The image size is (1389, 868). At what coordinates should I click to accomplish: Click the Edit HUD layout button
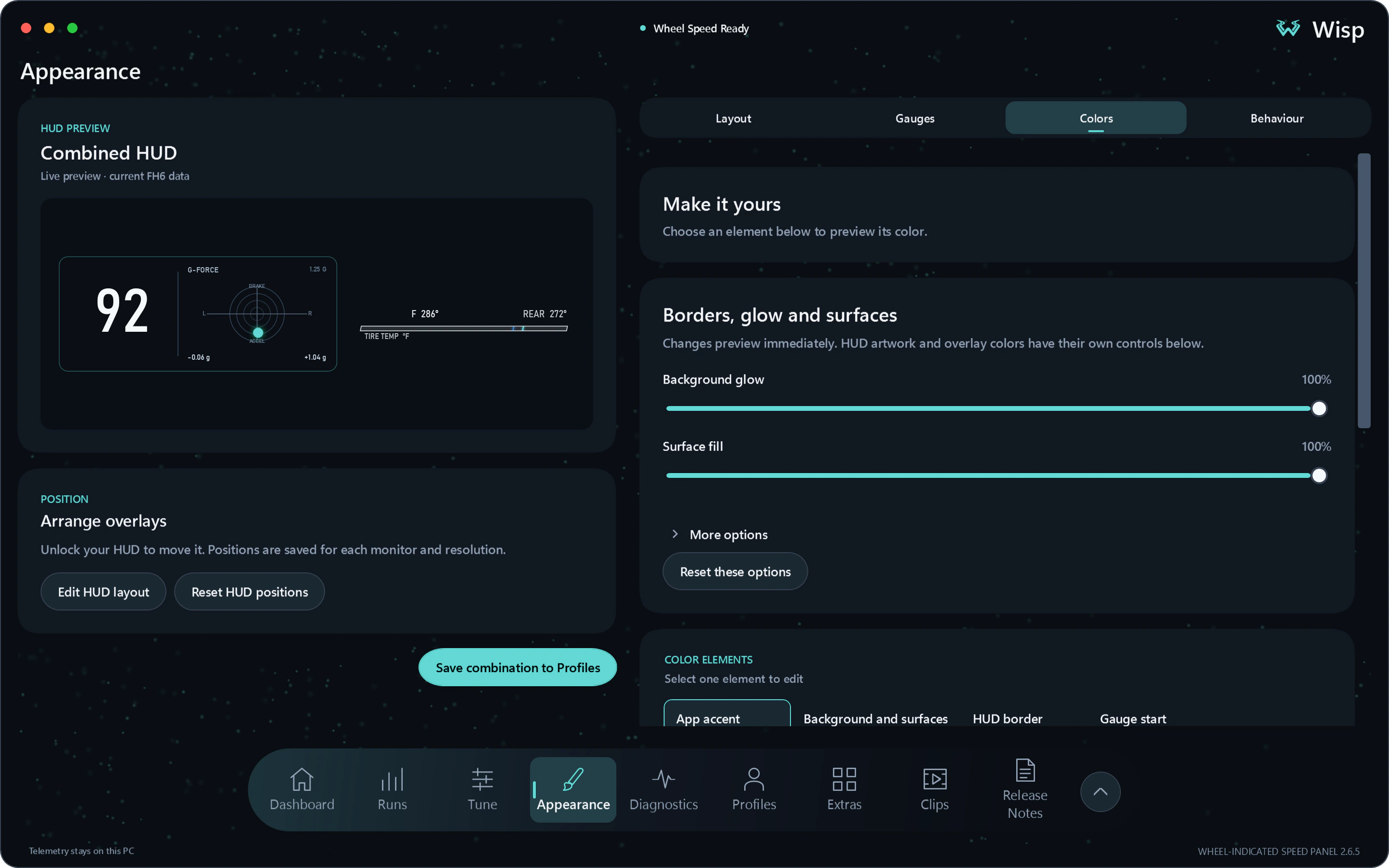click(103, 591)
